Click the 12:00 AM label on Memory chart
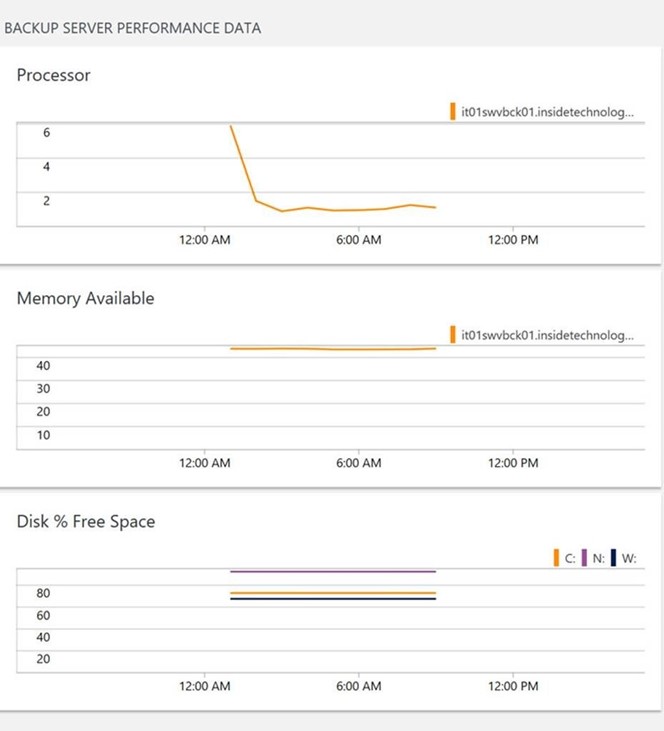Viewport: 664px width, 731px height. [205, 463]
